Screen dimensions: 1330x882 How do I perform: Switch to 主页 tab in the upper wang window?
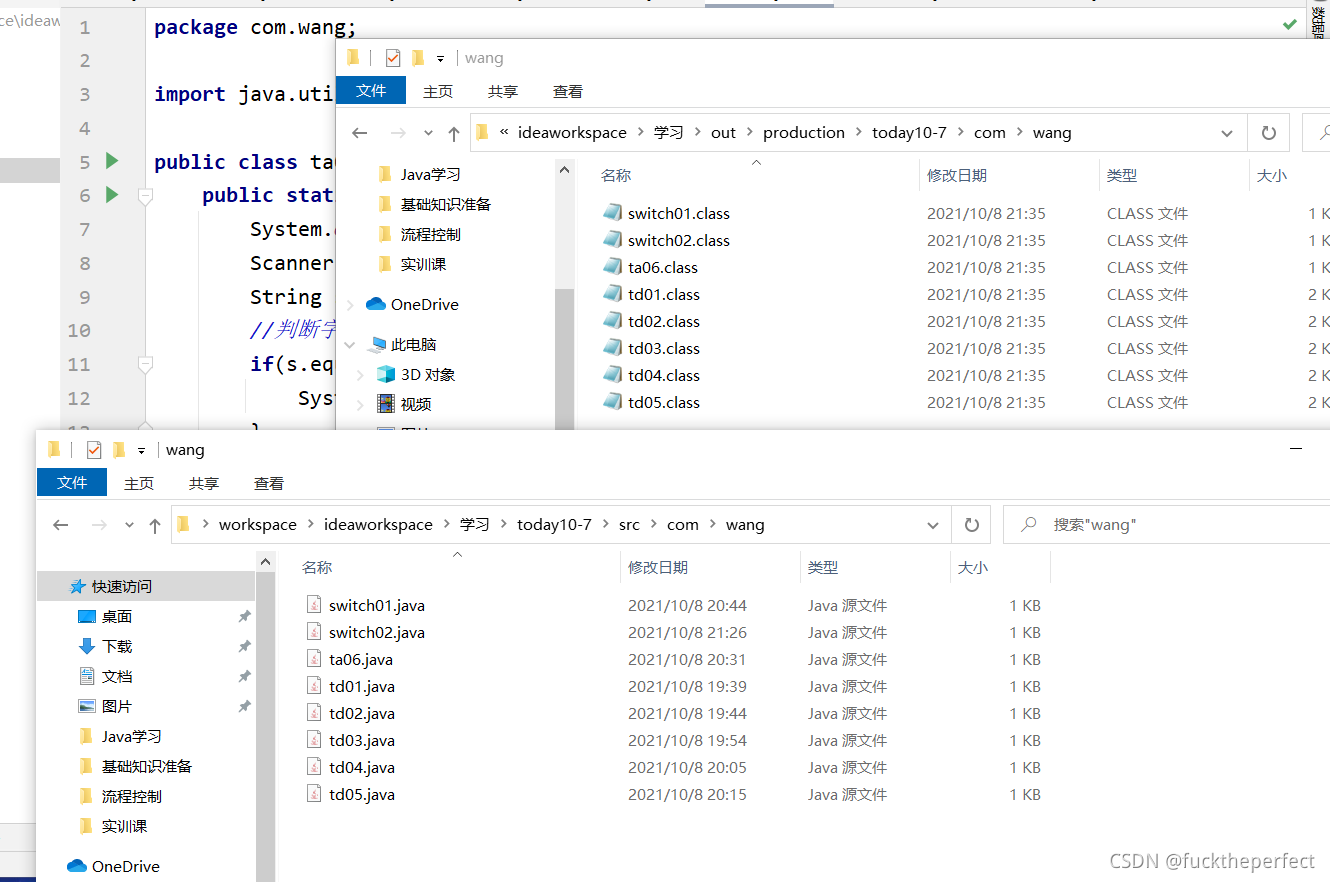click(438, 91)
